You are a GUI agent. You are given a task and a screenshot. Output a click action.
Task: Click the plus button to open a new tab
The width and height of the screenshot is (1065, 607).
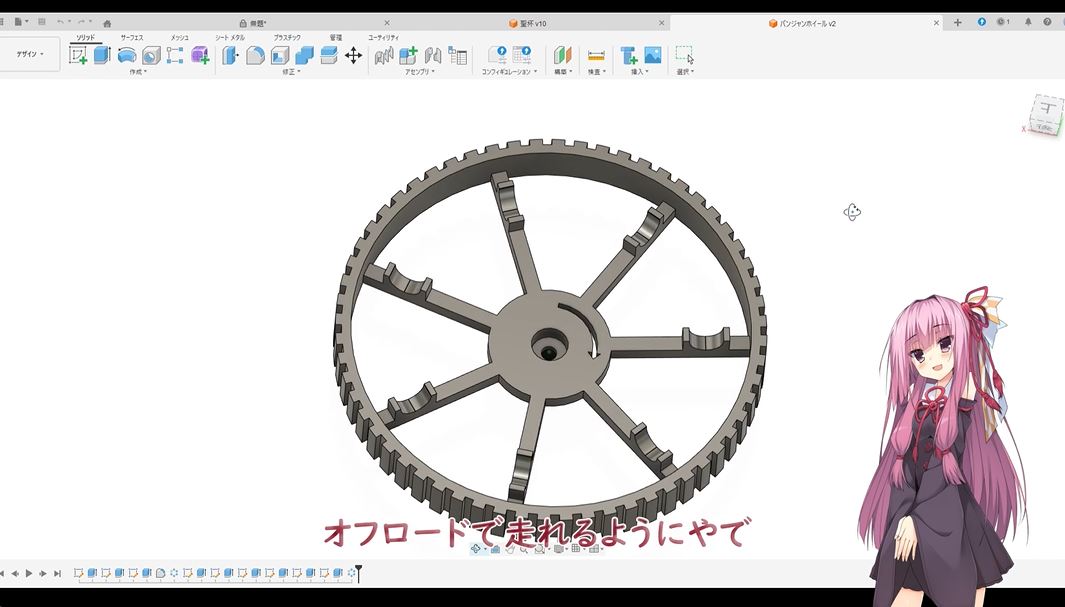click(957, 22)
